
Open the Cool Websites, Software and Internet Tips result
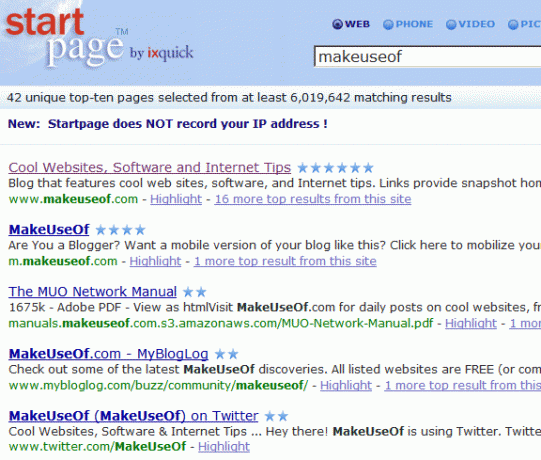pos(150,167)
